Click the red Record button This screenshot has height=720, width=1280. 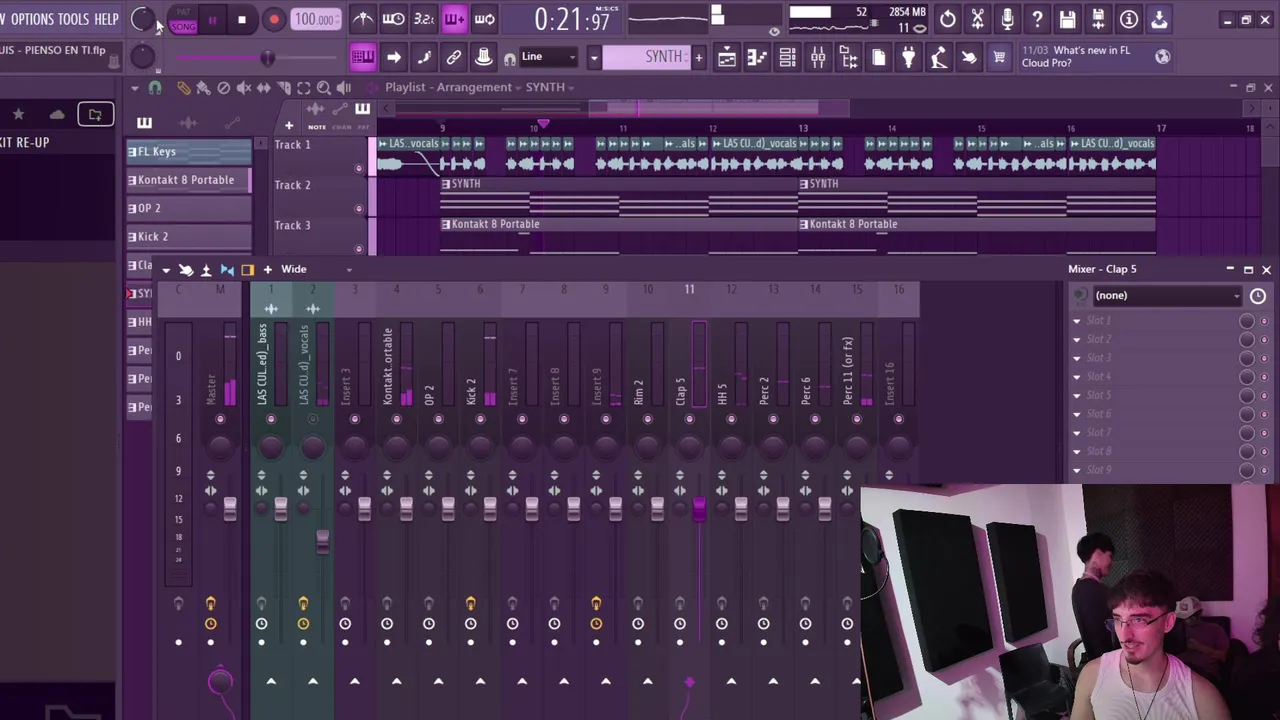[274, 19]
